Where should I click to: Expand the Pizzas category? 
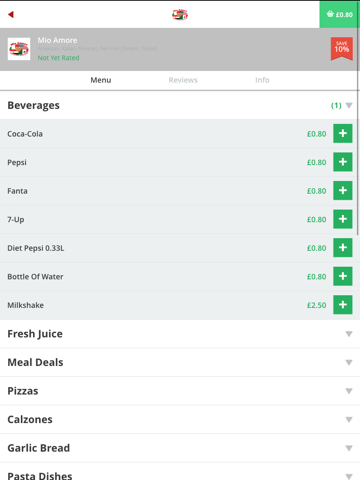180,391
